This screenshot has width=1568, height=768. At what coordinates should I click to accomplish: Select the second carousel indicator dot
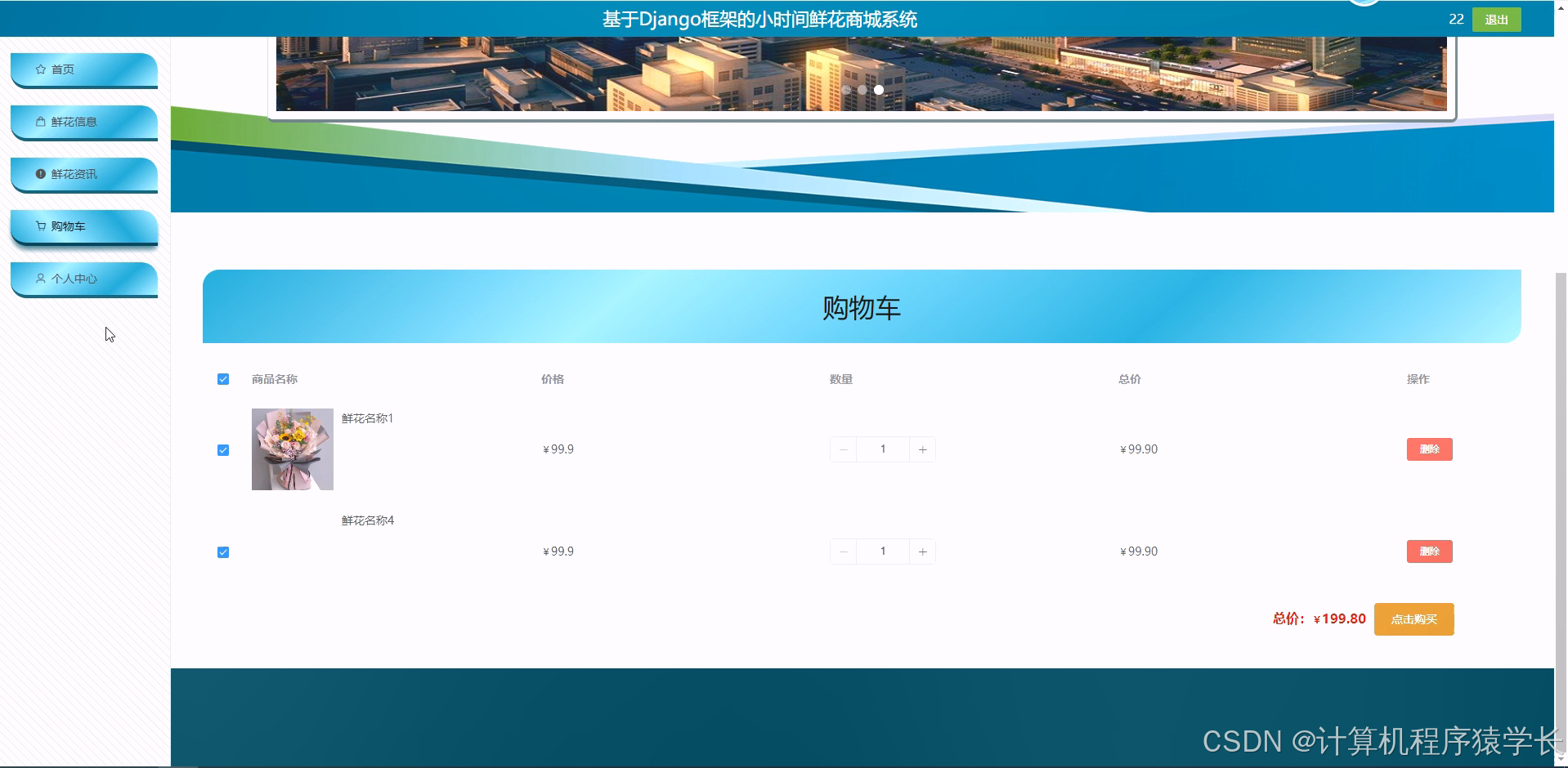coord(862,90)
